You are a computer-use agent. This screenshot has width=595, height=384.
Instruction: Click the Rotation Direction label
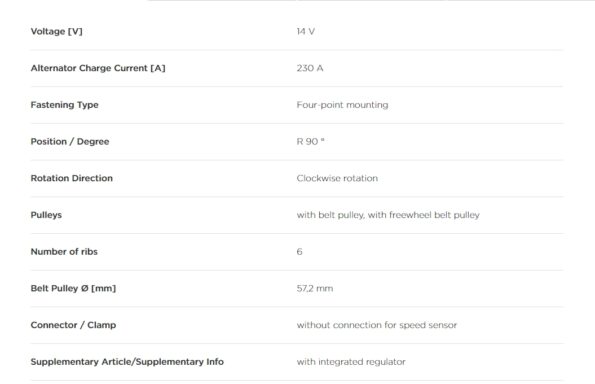click(x=72, y=178)
